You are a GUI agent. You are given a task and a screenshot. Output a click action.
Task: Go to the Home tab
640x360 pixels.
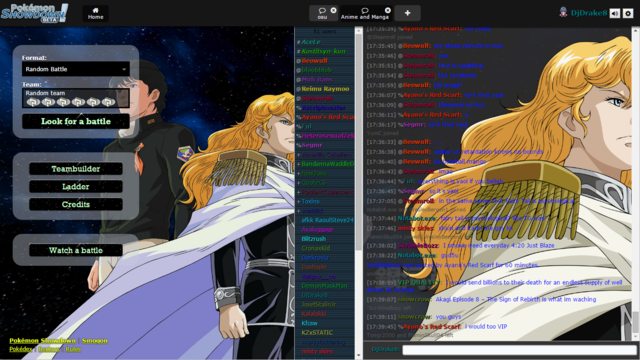pyautogui.click(x=96, y=13)
